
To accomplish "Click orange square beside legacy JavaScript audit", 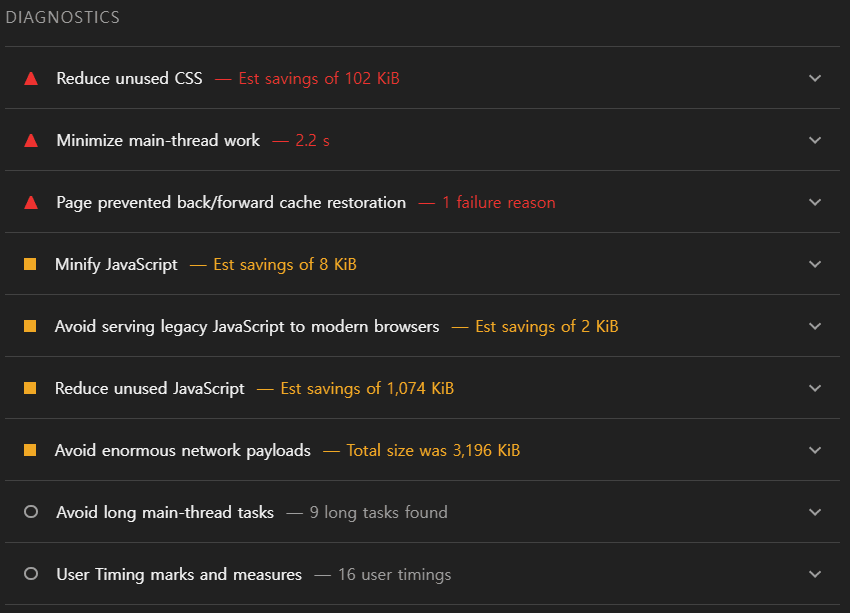I will (30, 326).
